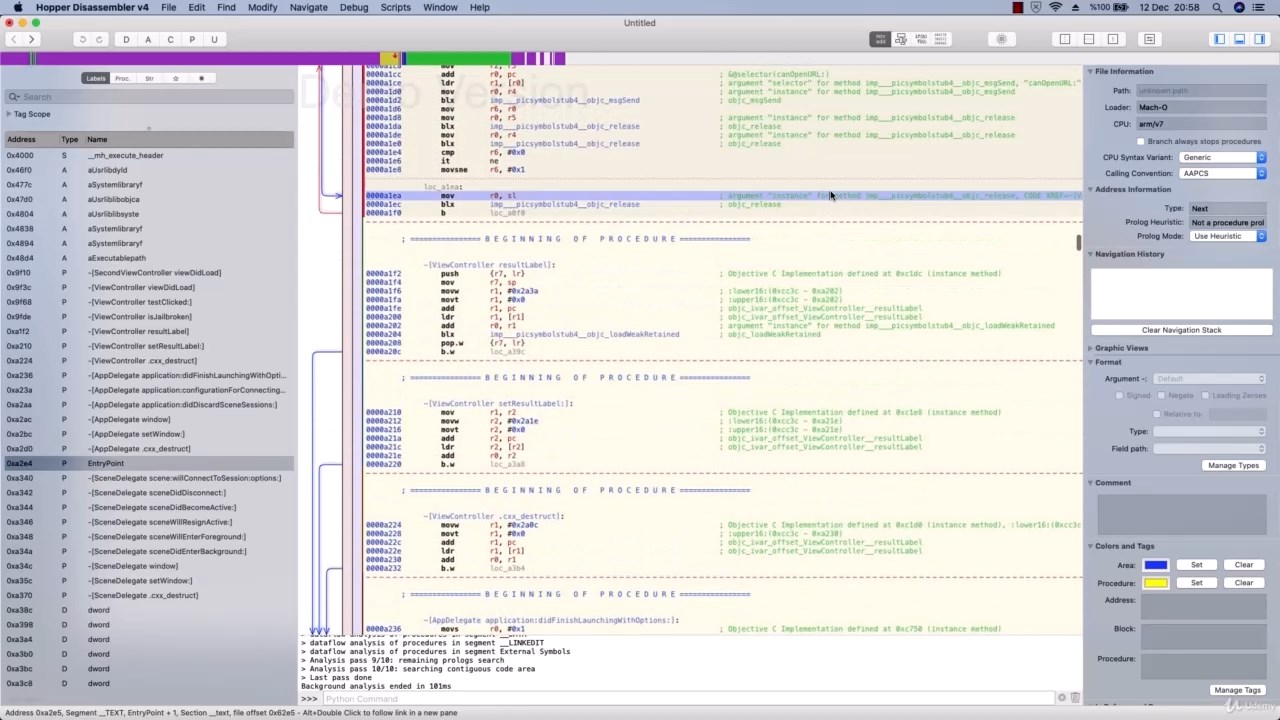Show the starred labels tab
The height and width of the screenshot is (720, 1280).
click(176, 78)
